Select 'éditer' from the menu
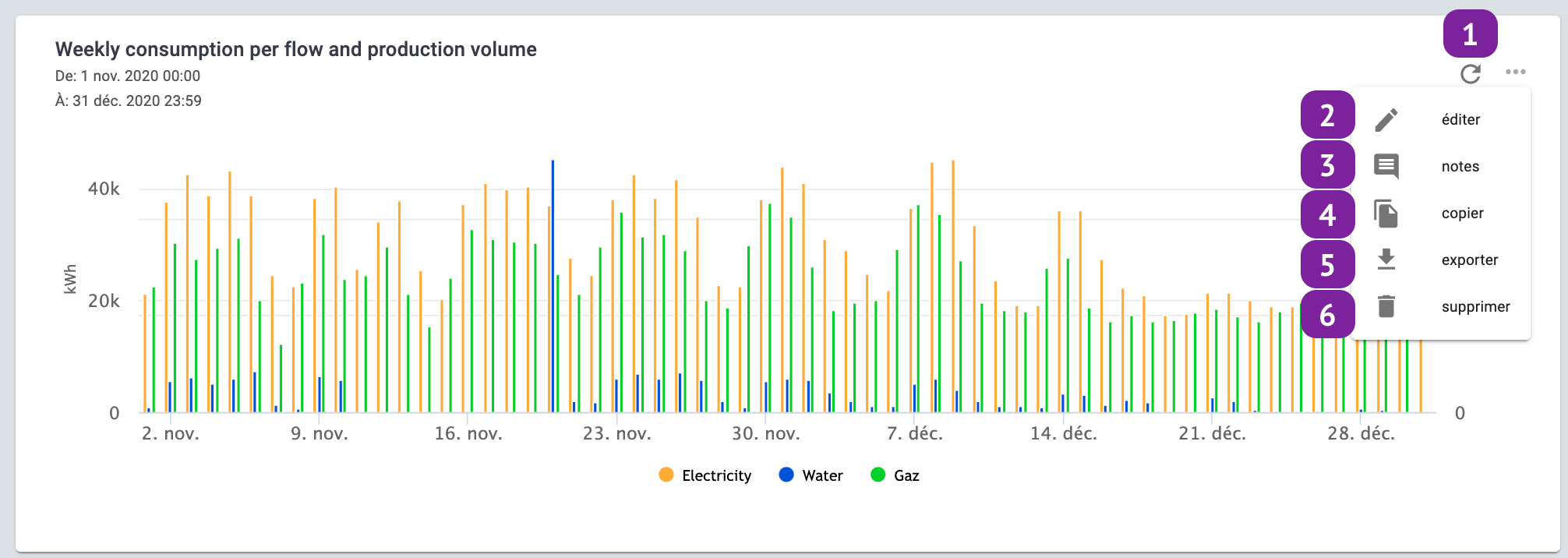This screenshot has height=558, width=1568. [x=1460, y=120]
